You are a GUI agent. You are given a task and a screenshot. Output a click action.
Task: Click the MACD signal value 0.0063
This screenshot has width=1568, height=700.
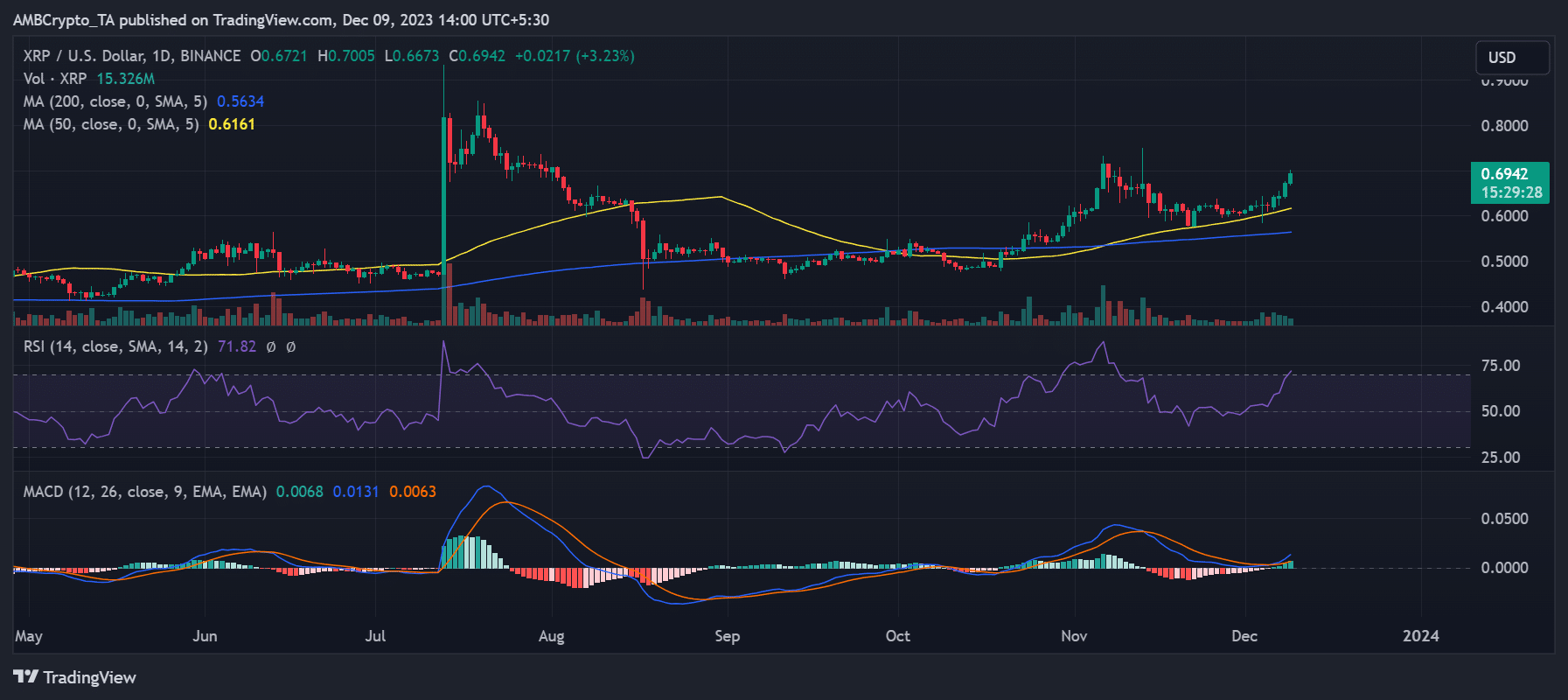pyautogui.click(x=413, y=492)
